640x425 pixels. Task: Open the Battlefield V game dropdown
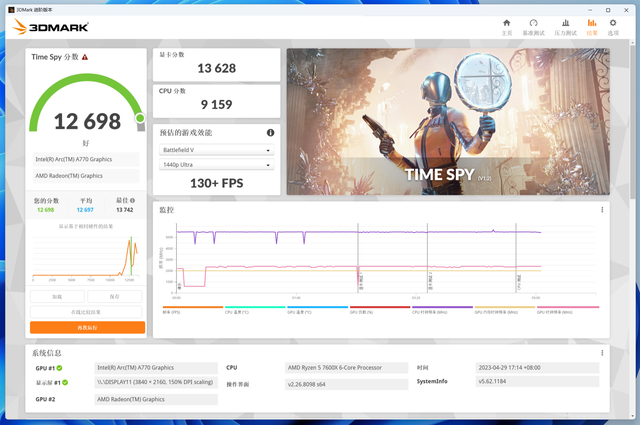click(216, 150)
